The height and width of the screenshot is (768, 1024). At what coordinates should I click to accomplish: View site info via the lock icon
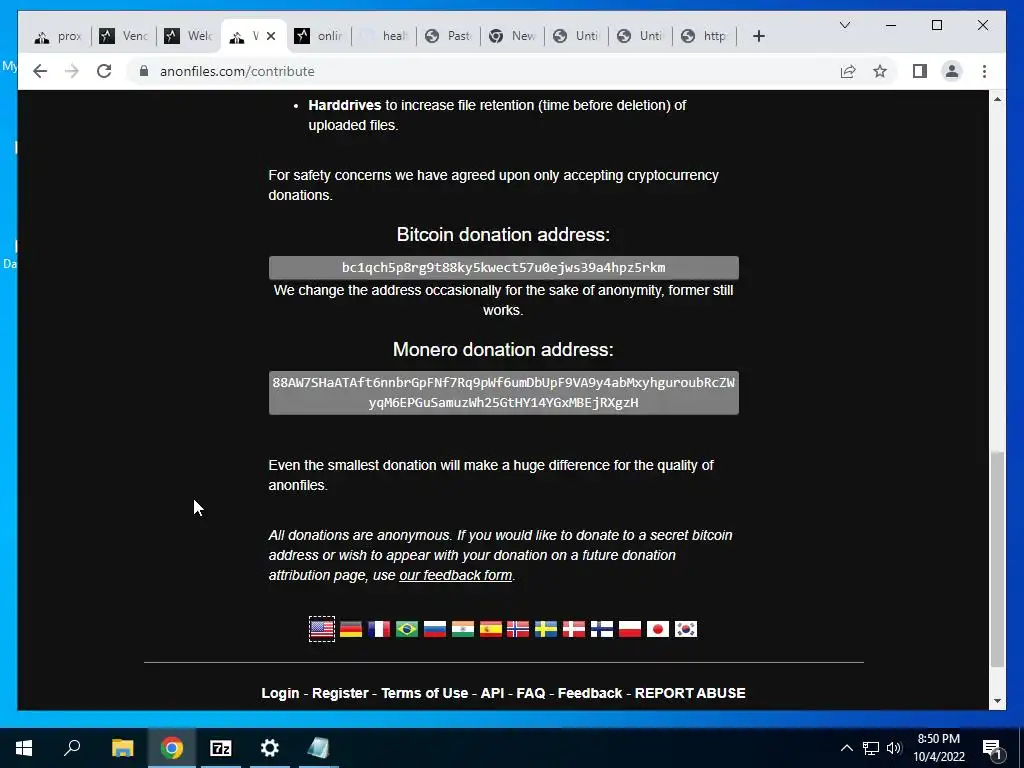pyautogui.click(x=144, y=71)
